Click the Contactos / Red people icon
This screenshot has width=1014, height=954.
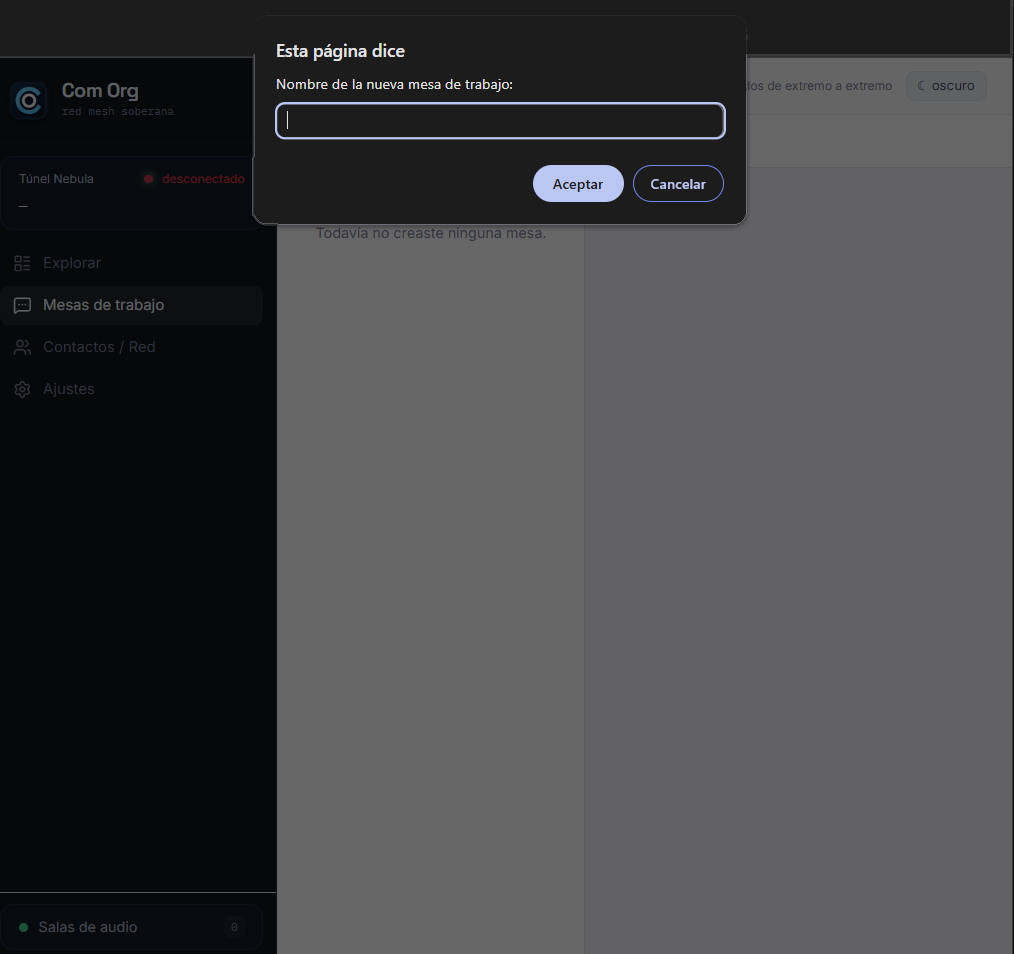point(23,347)
